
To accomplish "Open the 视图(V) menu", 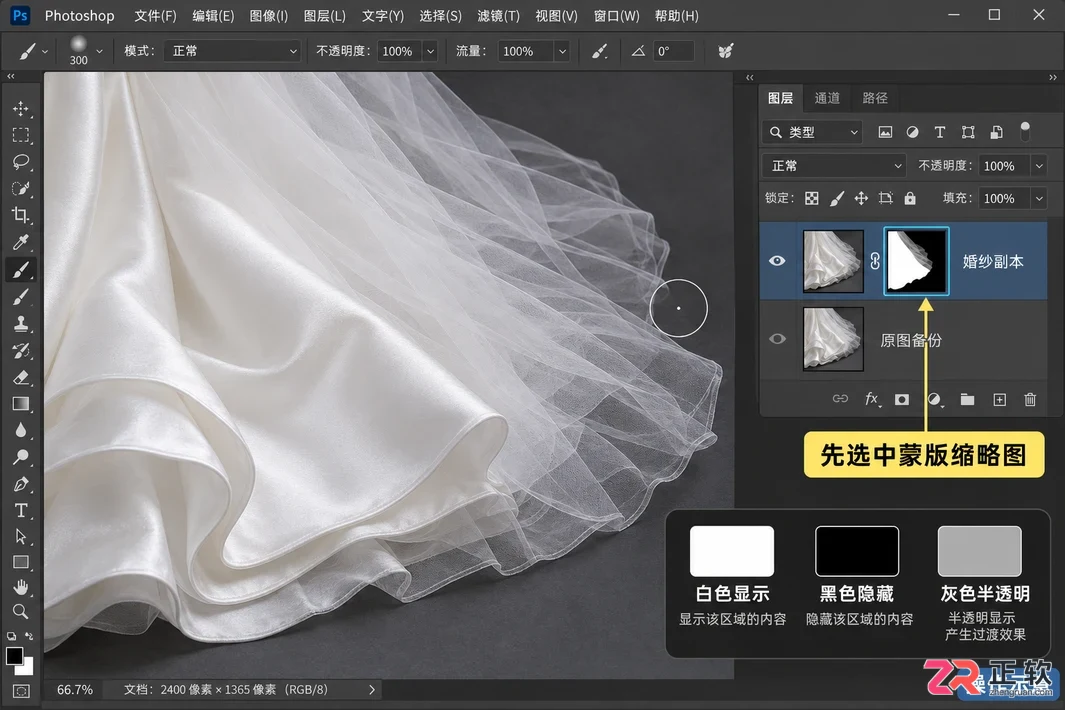I will point(556,16).
